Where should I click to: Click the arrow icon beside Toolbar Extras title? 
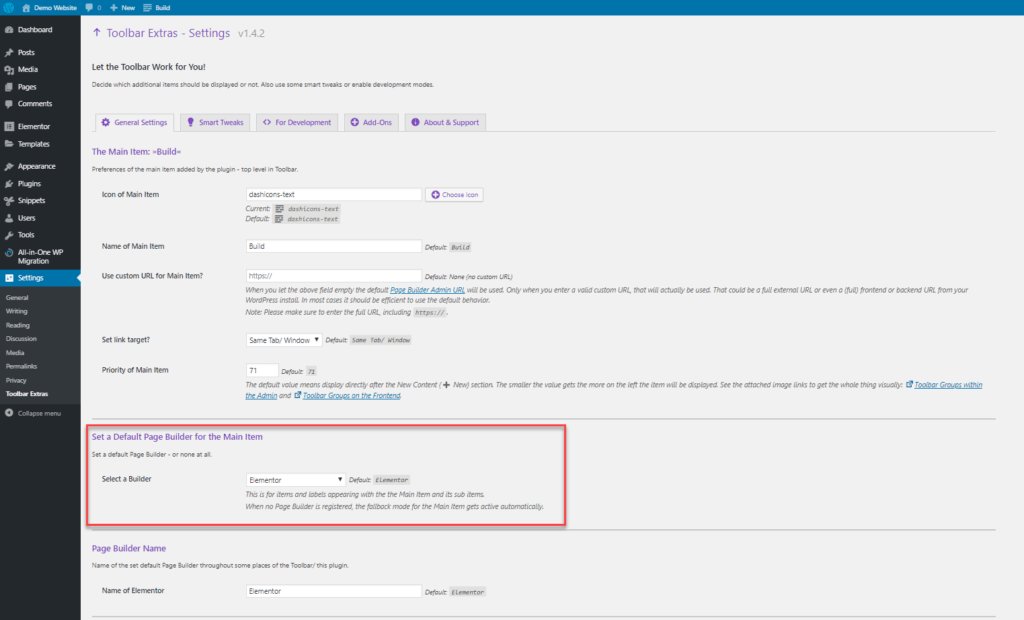pos(97,33)
